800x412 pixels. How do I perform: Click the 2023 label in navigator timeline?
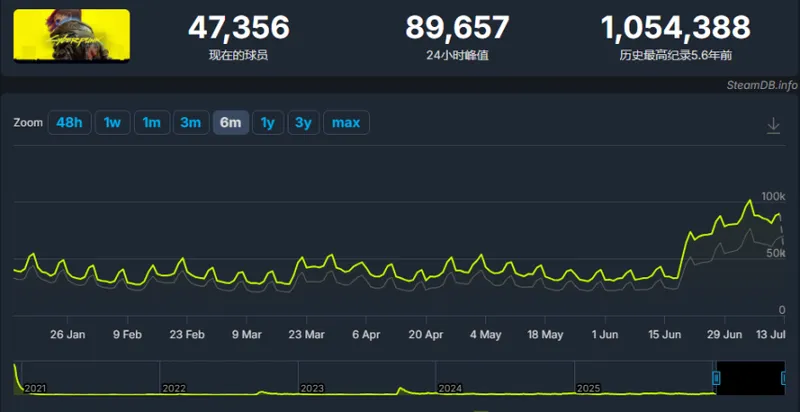(x=312, y=389)
